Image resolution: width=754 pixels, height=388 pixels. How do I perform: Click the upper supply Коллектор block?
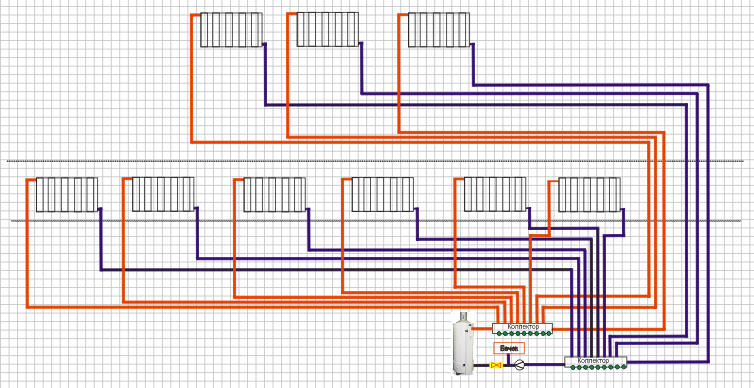point(523,329)
